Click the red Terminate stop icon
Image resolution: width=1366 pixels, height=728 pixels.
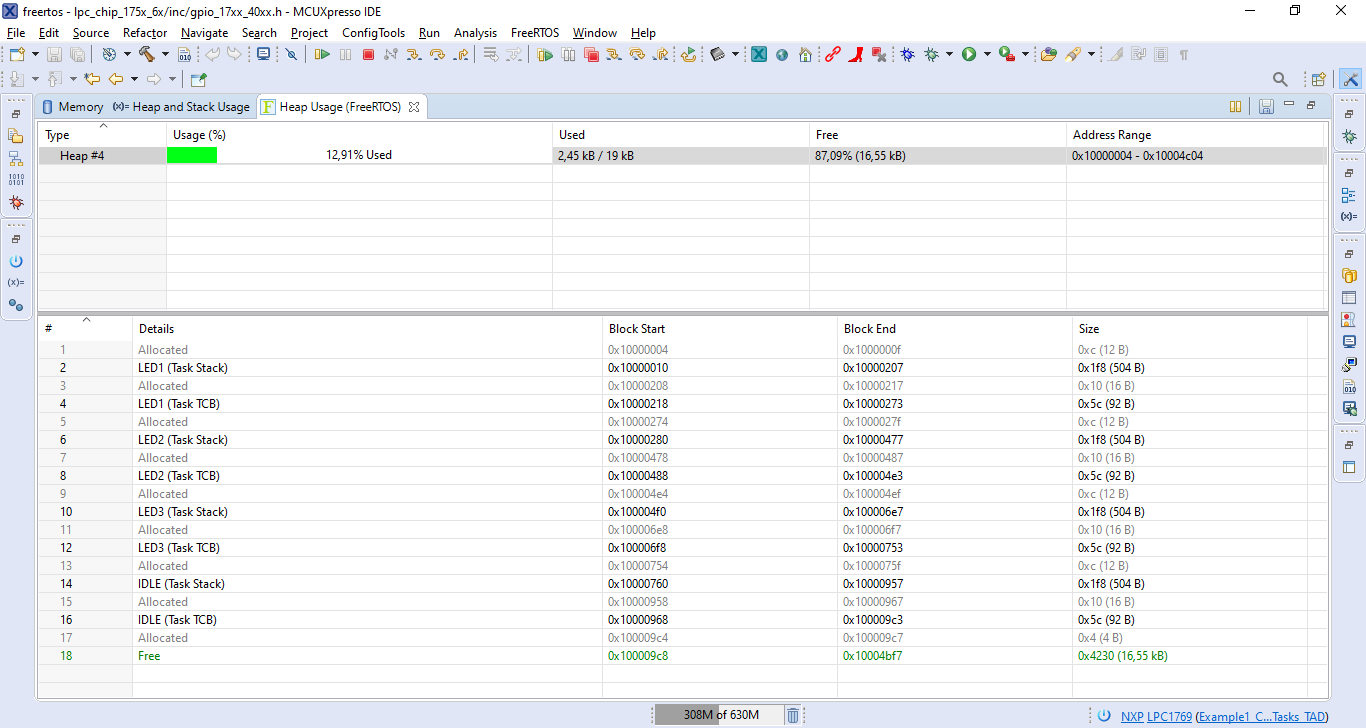coord(368,54)
